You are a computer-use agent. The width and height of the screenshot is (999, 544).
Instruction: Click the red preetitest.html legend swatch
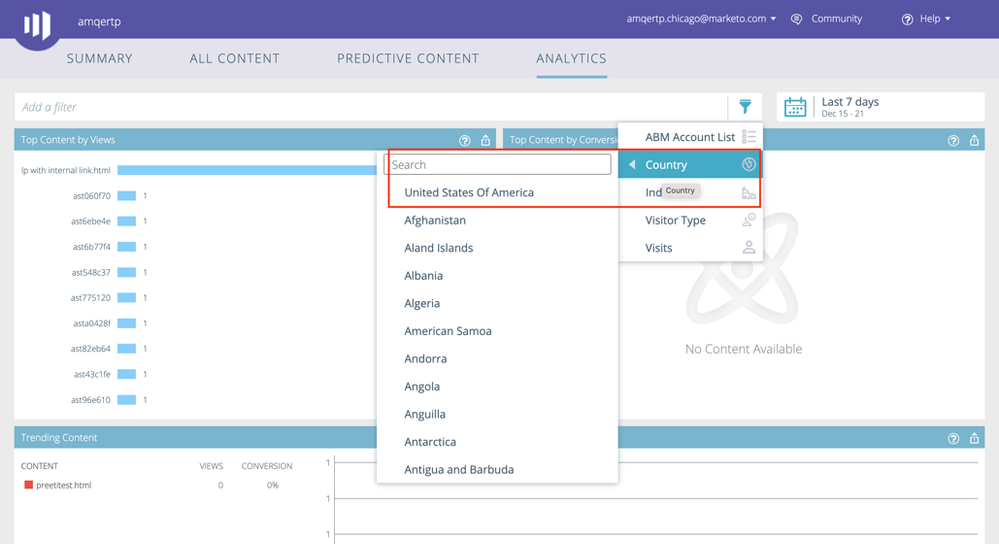(29, 485)
